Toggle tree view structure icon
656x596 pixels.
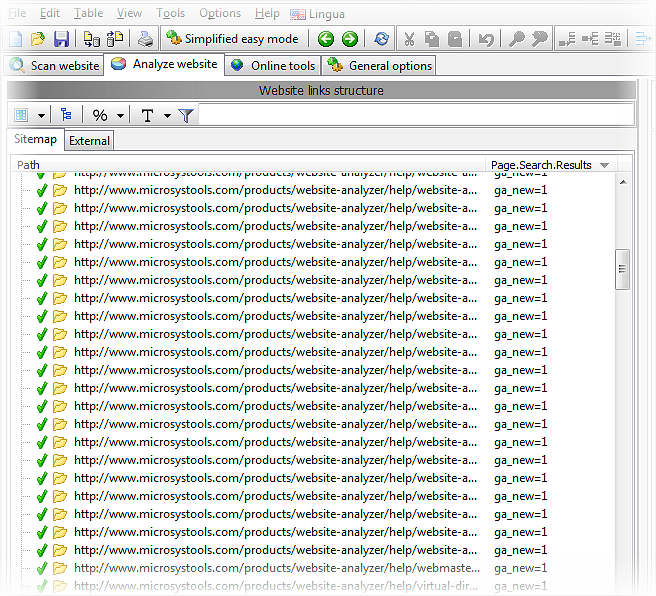click(x=66, y=115)
